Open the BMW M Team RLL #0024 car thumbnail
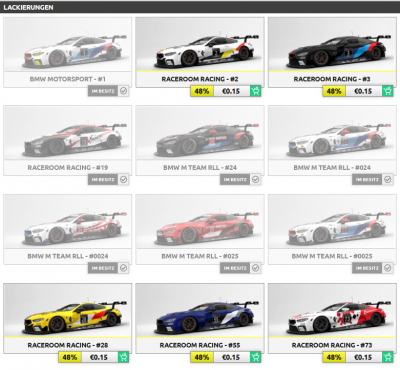This screenshot has height=370, width=400. coord(68,221)
